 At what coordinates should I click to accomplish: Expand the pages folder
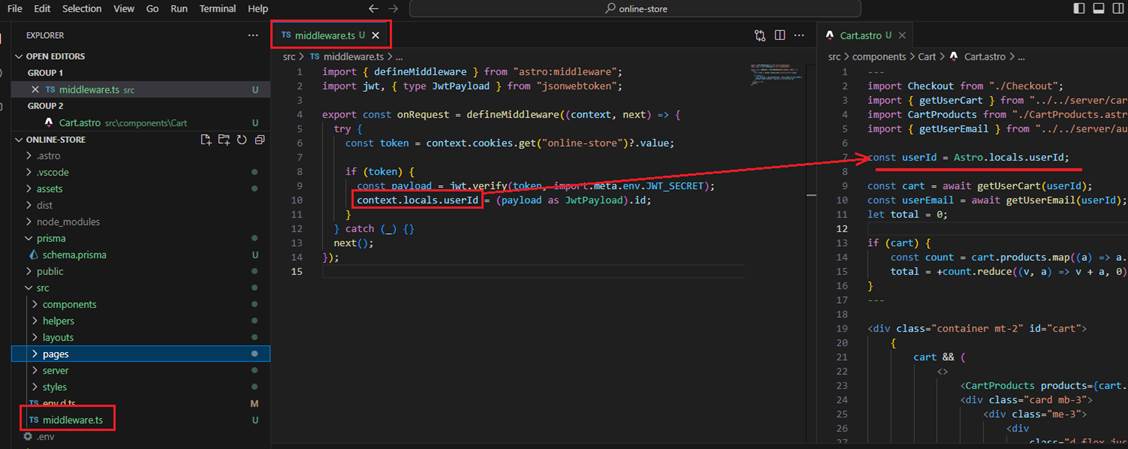[35, 354]
